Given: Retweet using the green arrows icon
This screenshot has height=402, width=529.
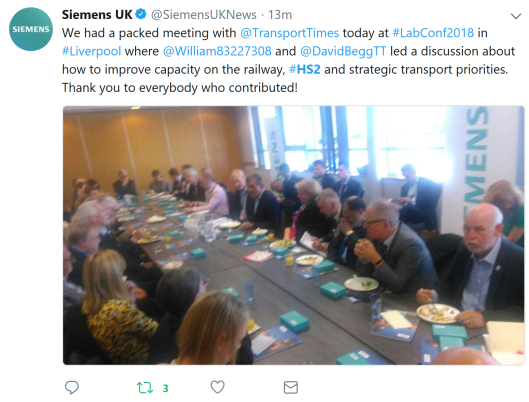Looking at the screenshot, I should tap(145, 387).
